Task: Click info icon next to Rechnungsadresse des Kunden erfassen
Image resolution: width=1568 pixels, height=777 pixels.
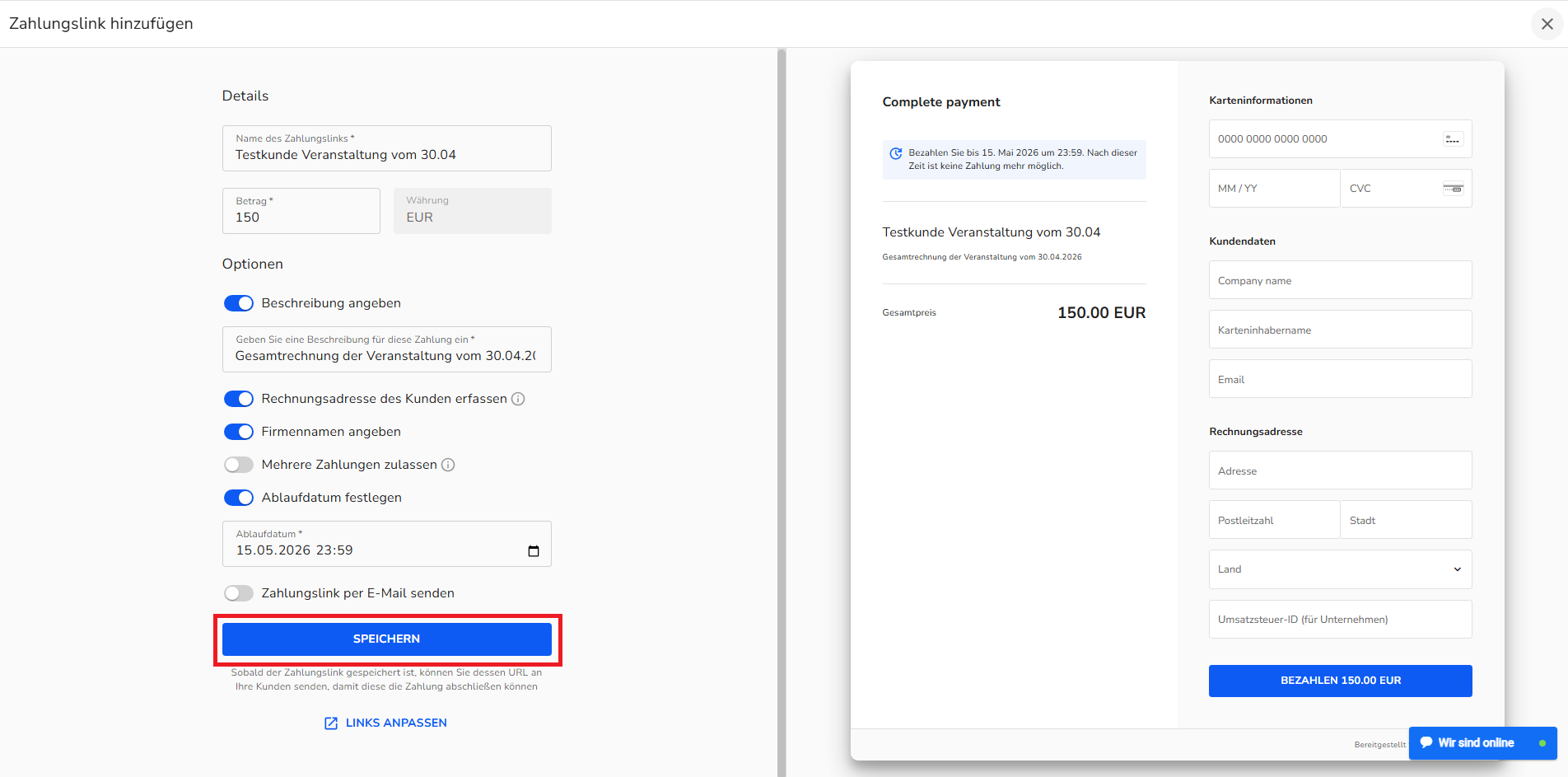Action: (x=518, y=399)
